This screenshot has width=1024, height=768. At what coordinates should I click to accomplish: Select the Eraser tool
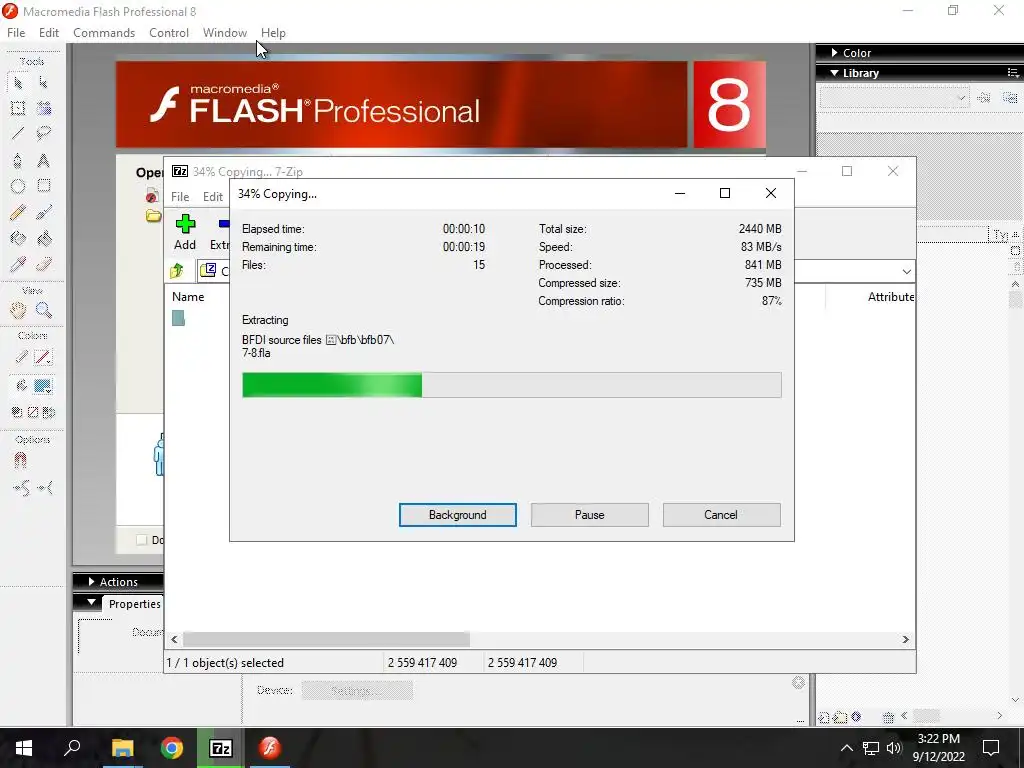pyautogui.click(x=44, y=264)
